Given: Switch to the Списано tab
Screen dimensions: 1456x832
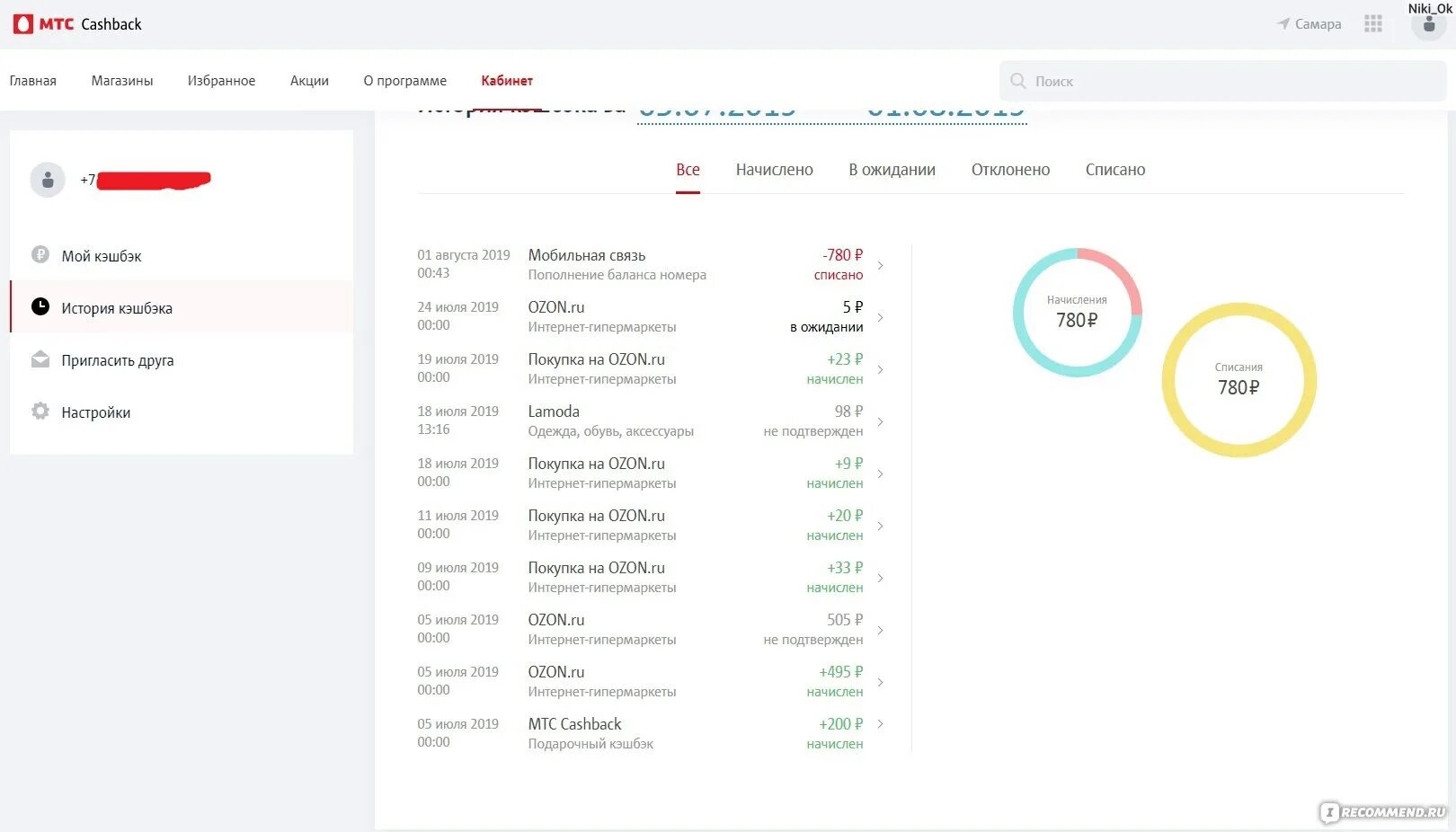Looking at the screenshot, I should 1115,170.
